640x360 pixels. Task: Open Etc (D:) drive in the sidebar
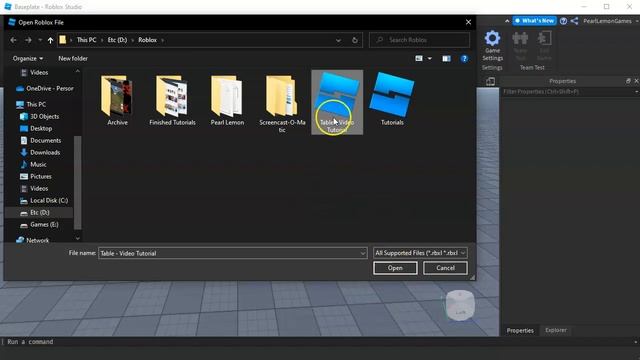click(x=40, y=212)
